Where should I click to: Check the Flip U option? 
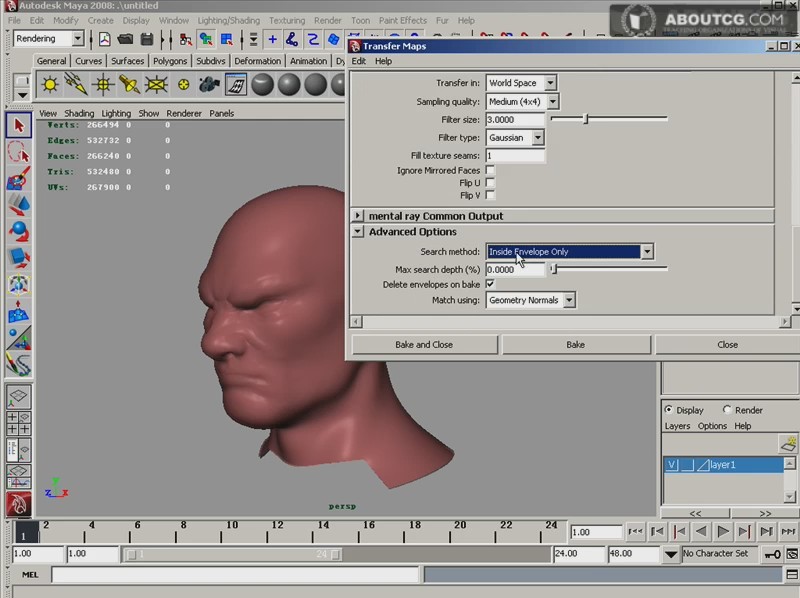[490, 182]
